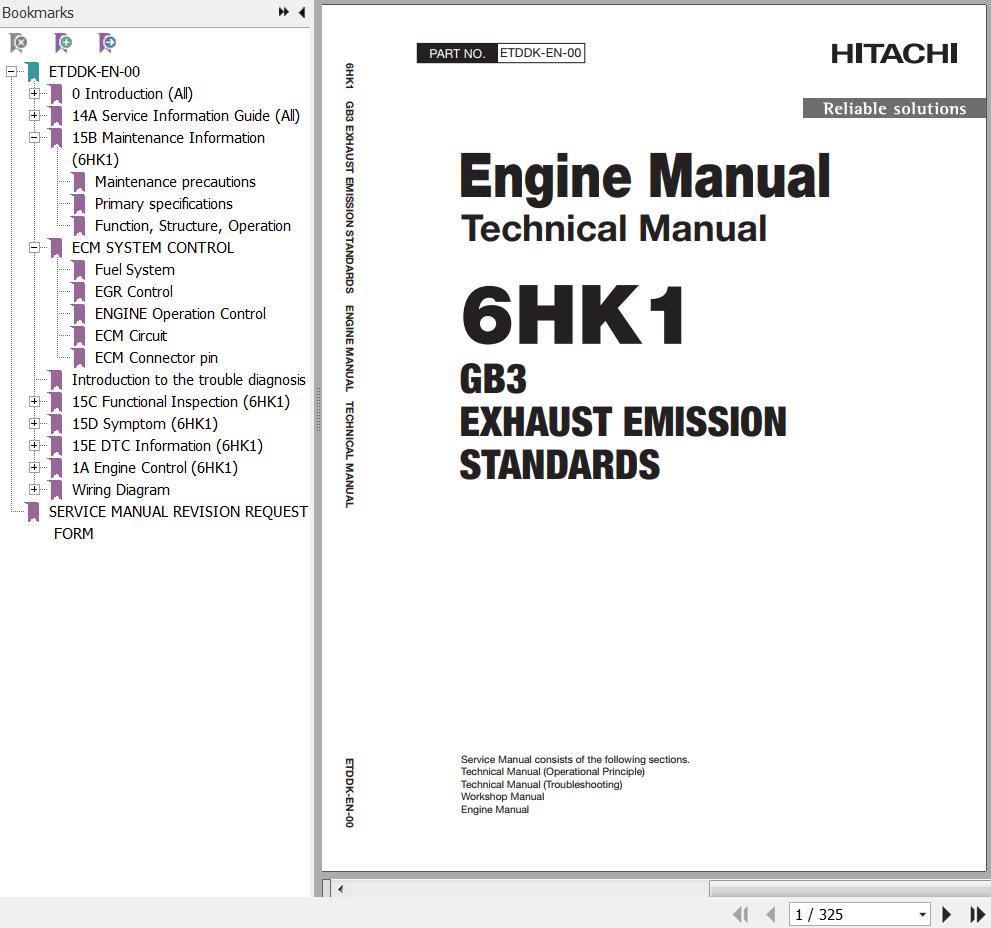The image size is (991, 928).
Task: Expand 14A Service Information Guide bookmark
Action: pyautogui.click(x=34, y=116)
